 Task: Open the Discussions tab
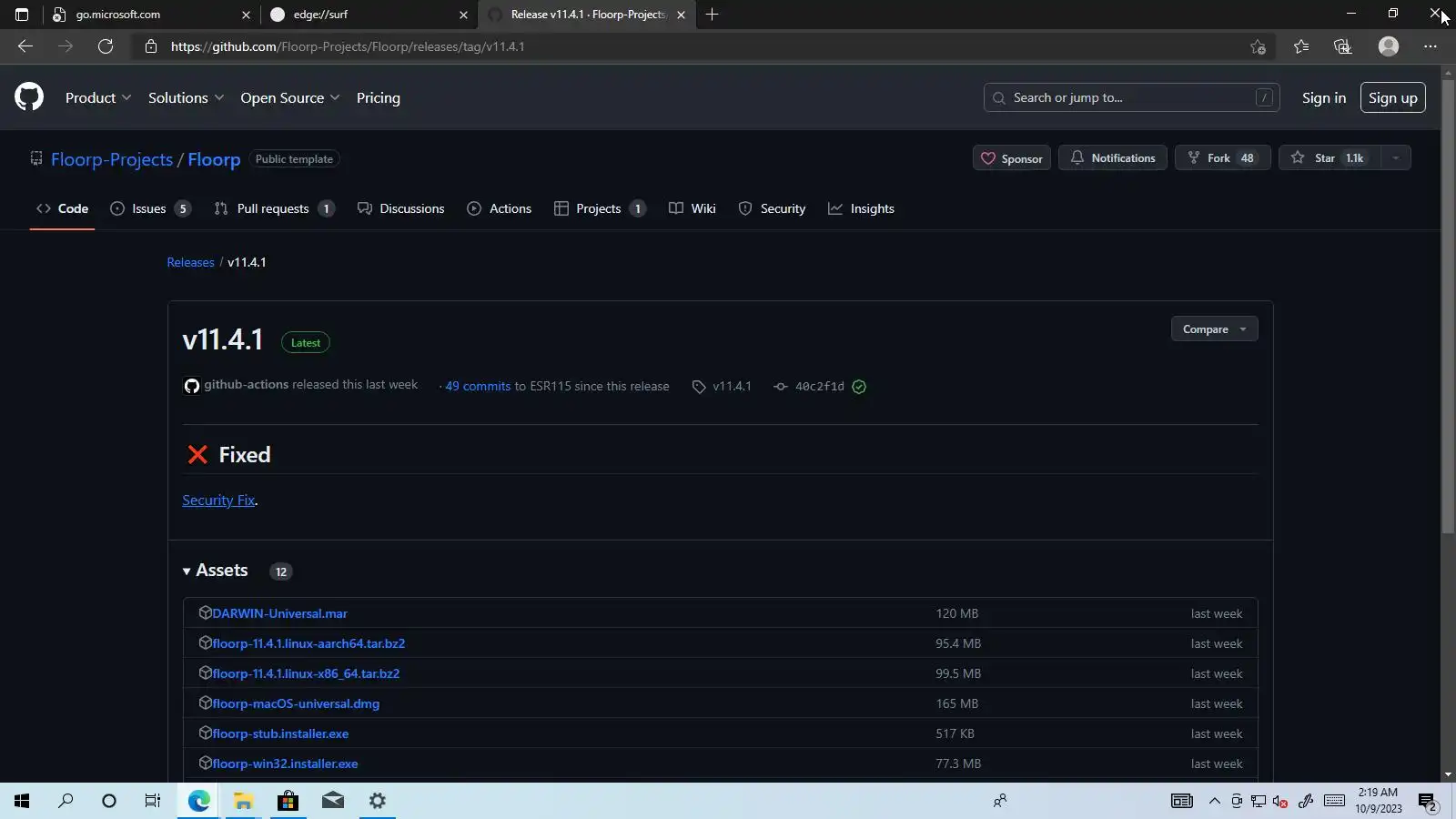click(401, 208)
